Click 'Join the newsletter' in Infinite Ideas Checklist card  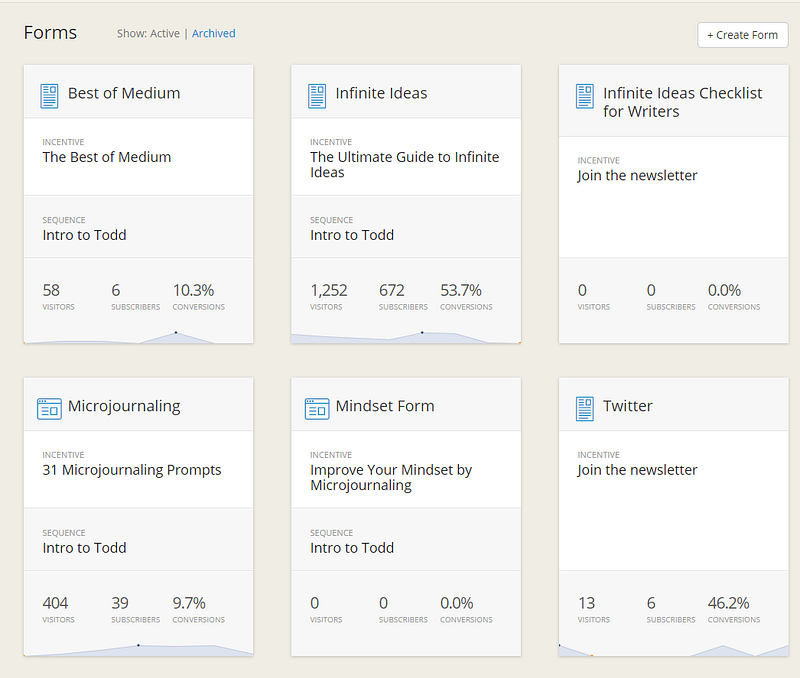[637, 175]
